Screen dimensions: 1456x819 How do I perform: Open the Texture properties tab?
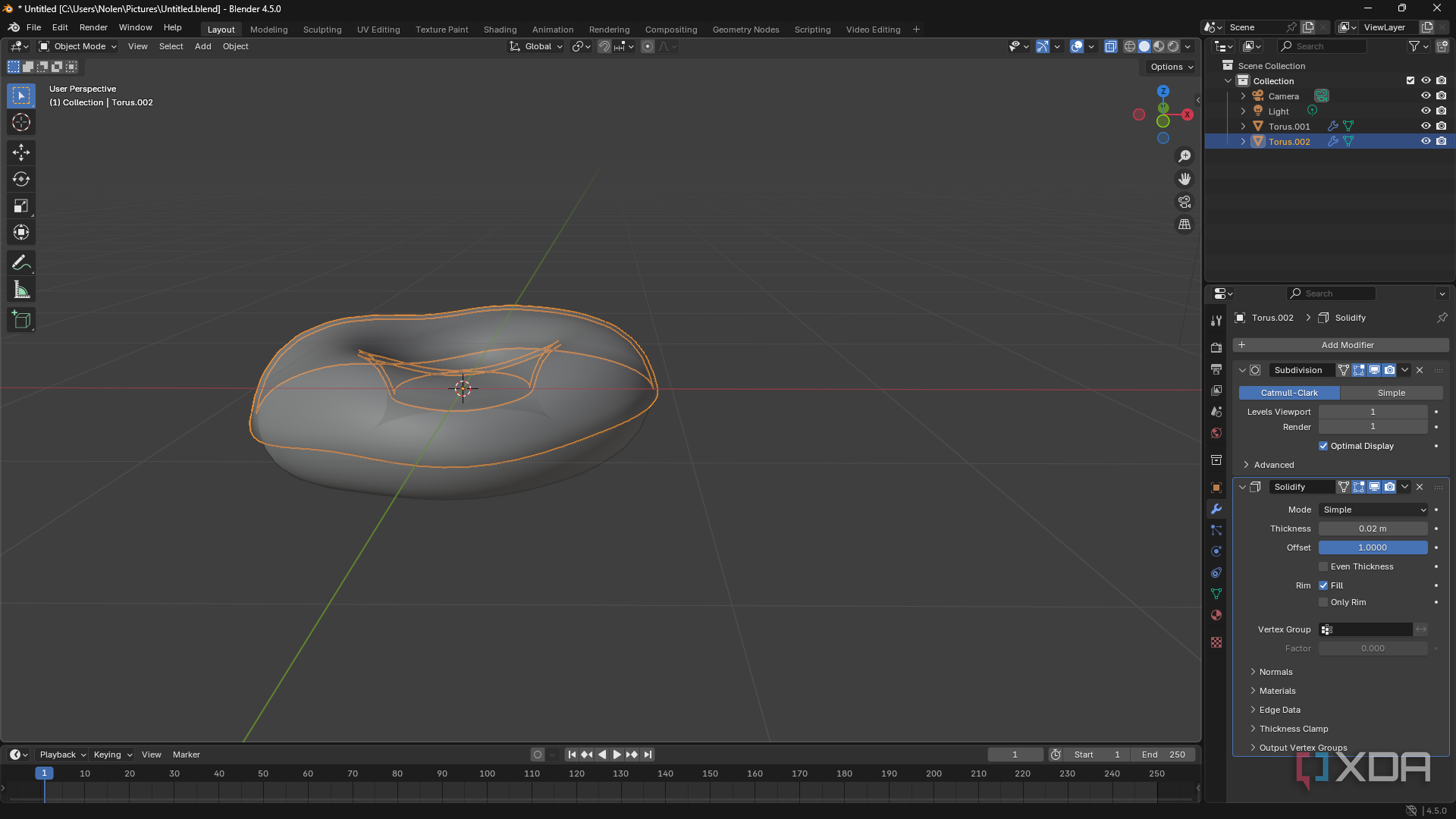coord(1216,642)
